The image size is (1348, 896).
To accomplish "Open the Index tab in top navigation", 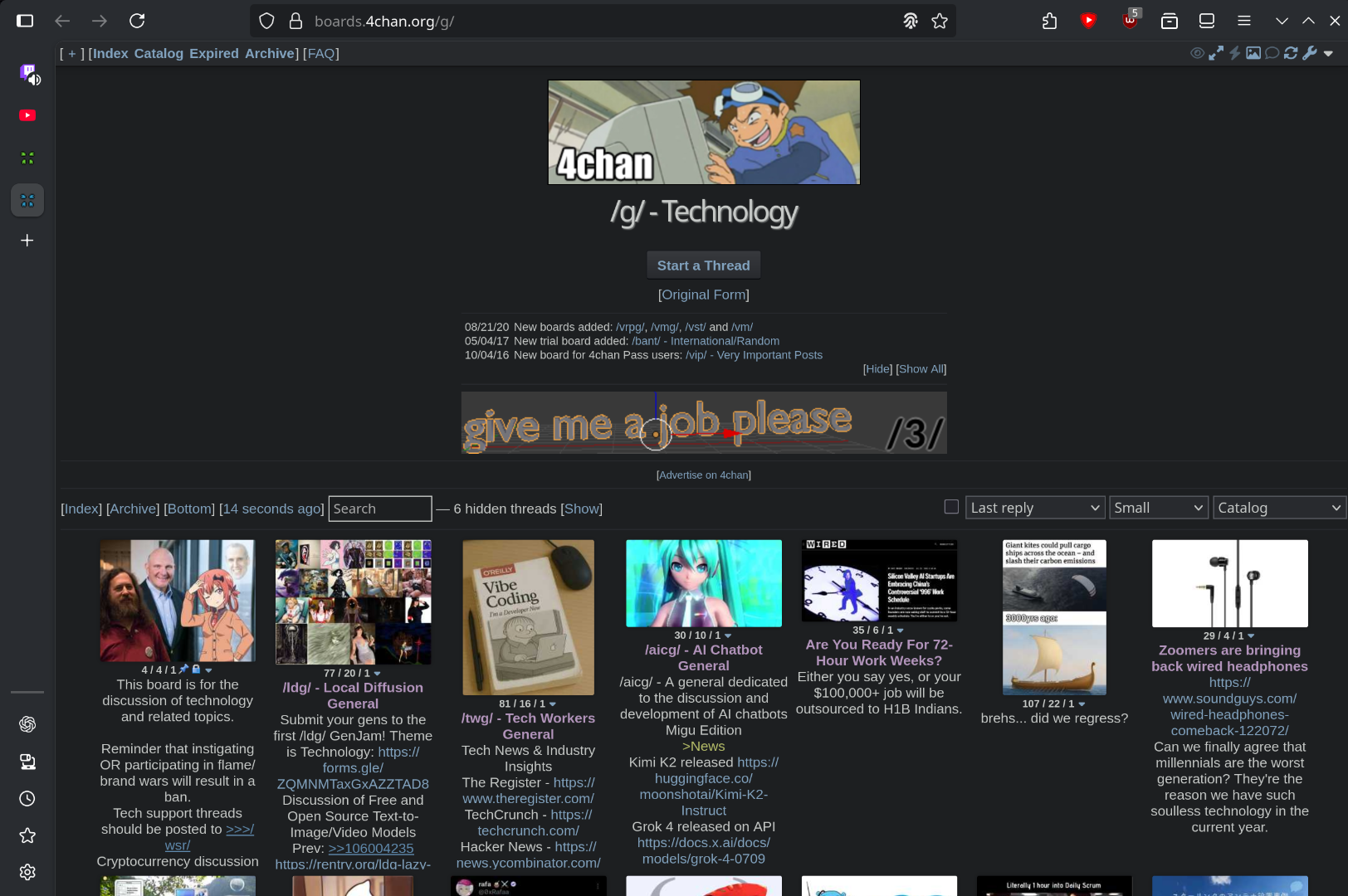I will tap(110, 53).
